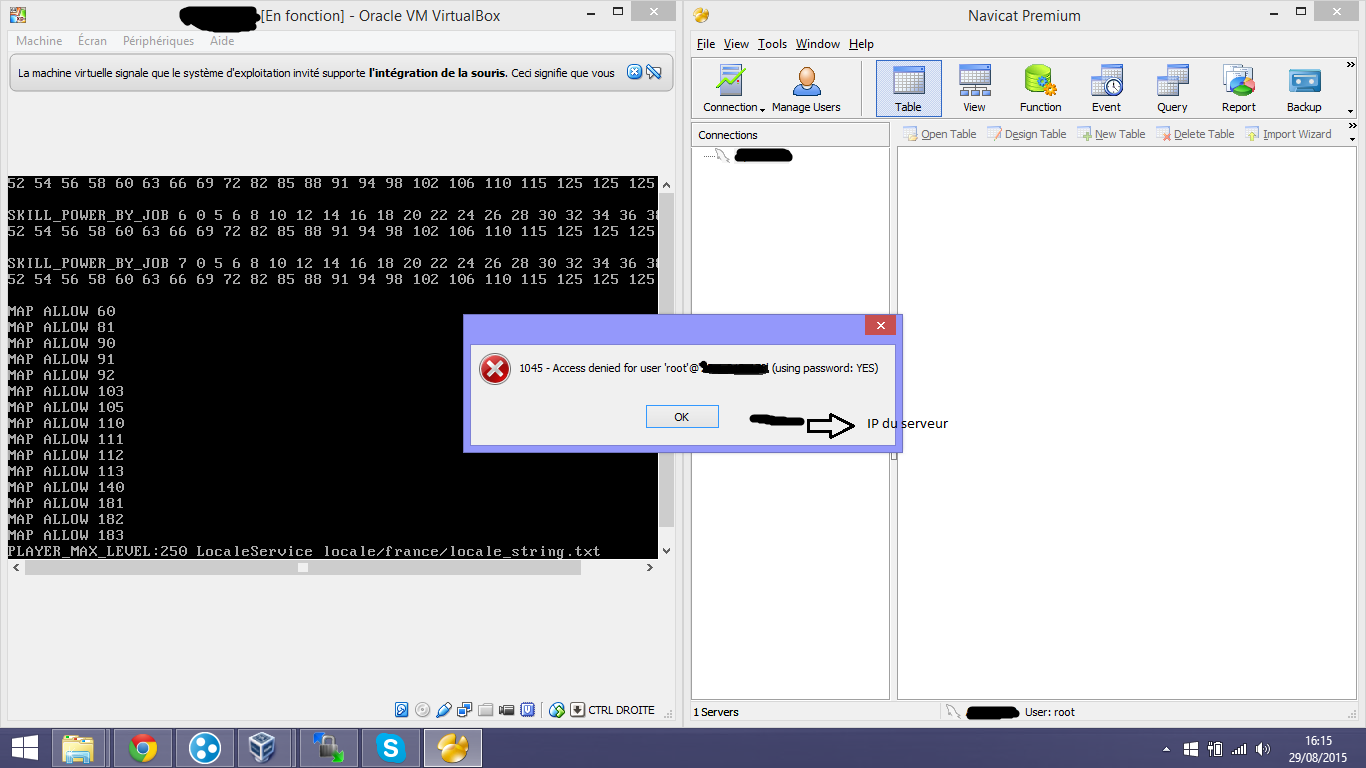Open the File menu in Navicat

click(706, 44)
